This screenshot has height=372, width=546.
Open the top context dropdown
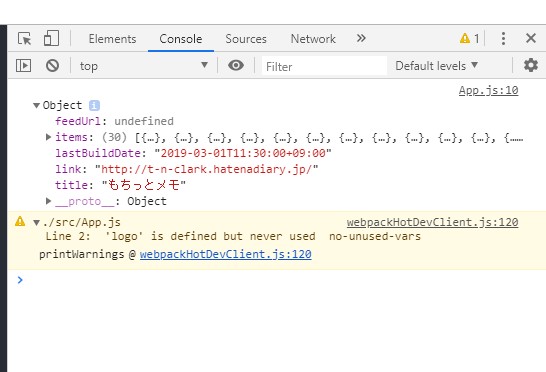144,65
